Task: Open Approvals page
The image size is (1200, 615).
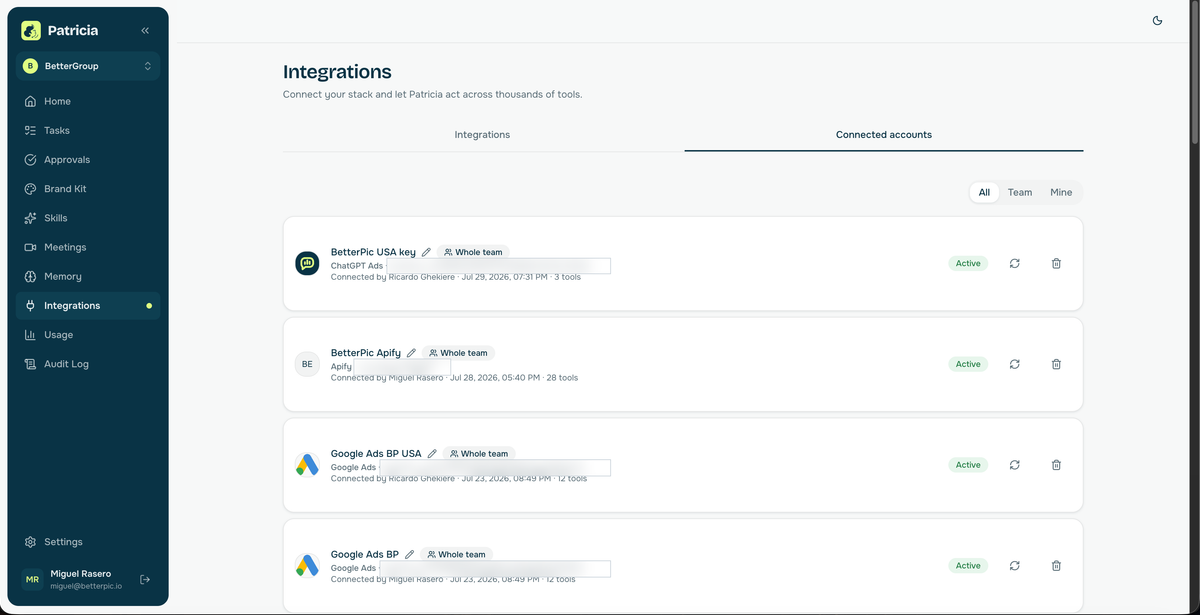Action: [88, 159]
